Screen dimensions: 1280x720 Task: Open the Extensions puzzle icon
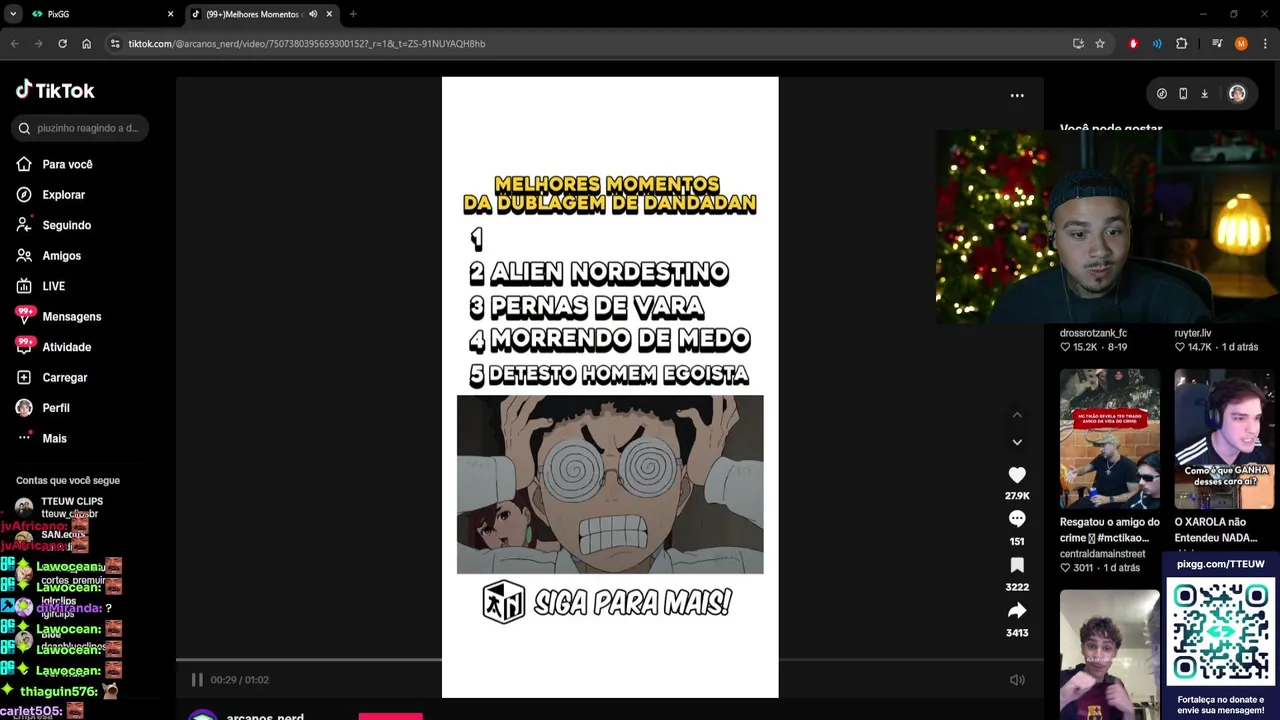pyautogui.click(x=1182, y=44)
